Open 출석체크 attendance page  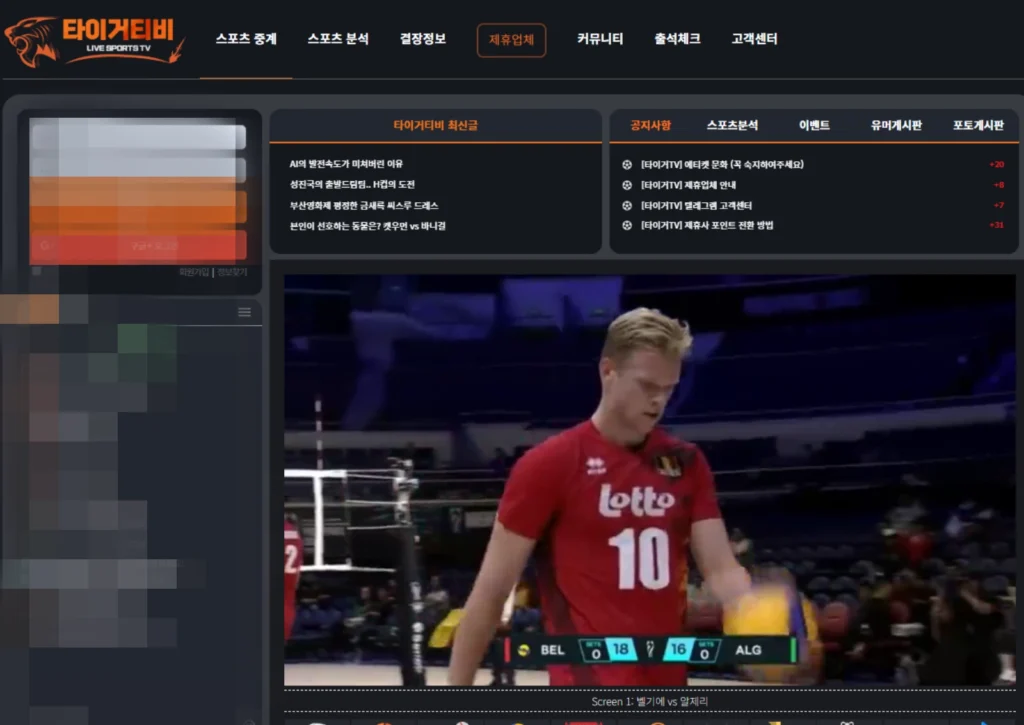point(677,39)
